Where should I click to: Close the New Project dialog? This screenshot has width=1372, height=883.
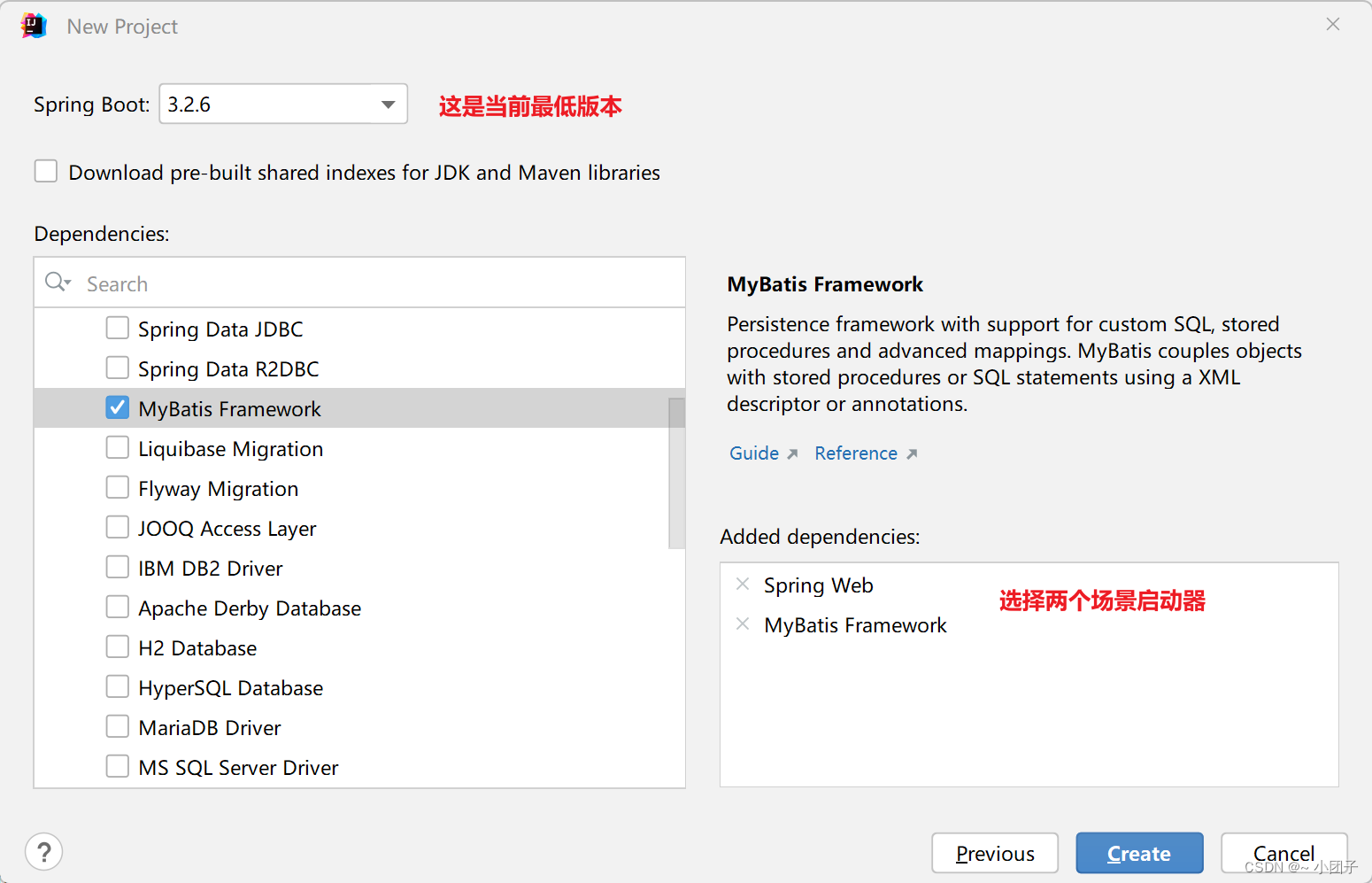1333,25
